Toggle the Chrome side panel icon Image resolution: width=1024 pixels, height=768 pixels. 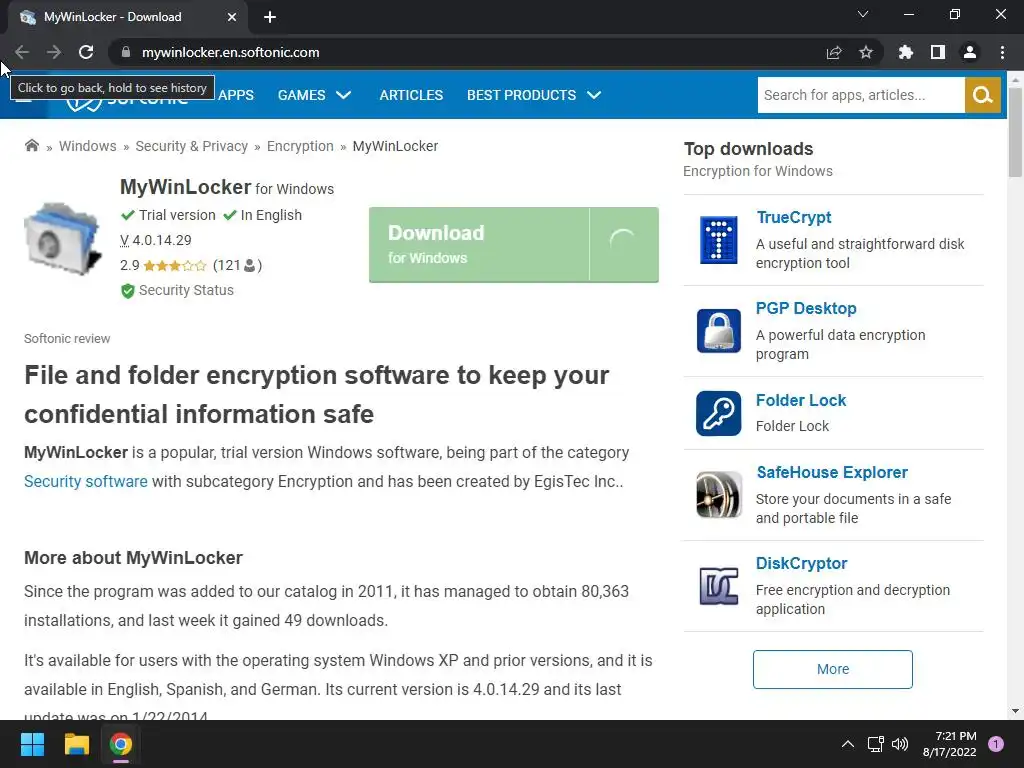pos(938,52)
